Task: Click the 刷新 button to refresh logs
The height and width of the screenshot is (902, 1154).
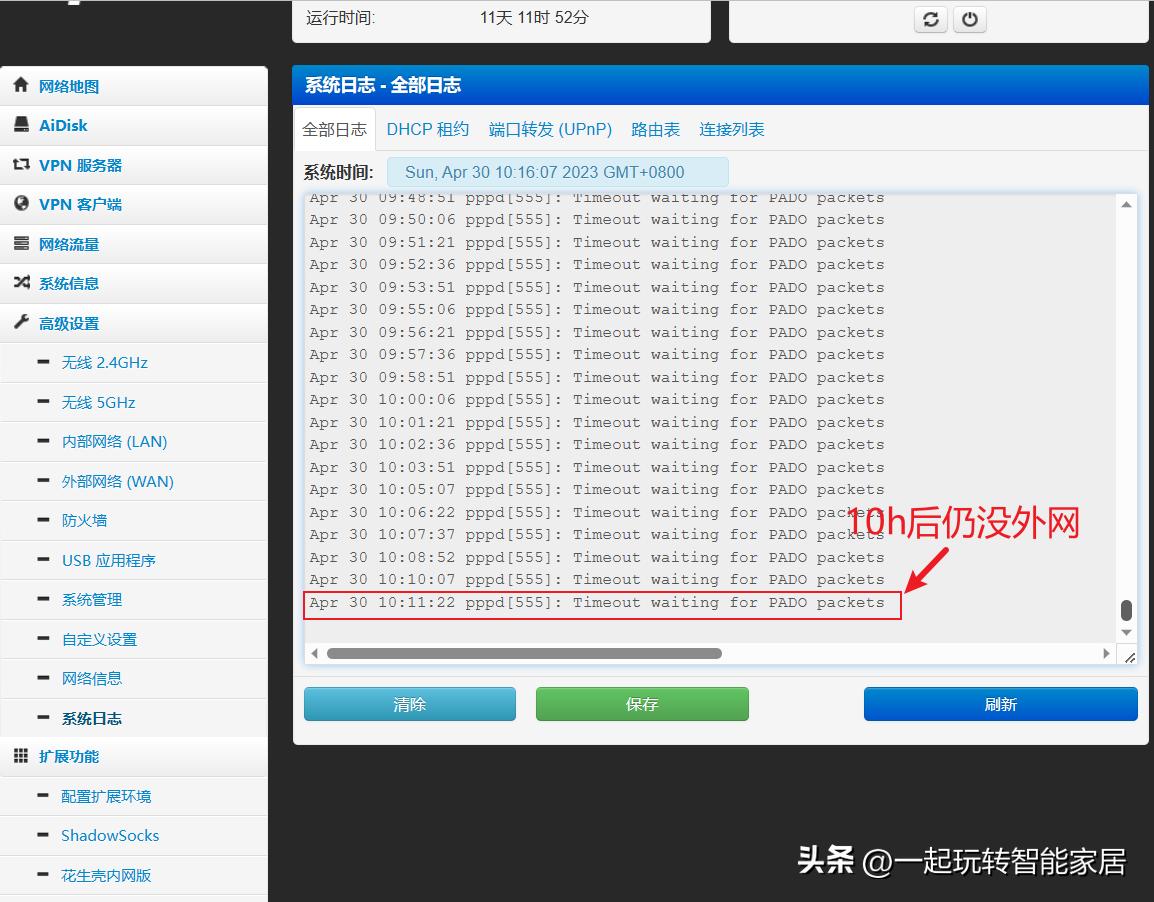Action: (x=1000, y=703)
